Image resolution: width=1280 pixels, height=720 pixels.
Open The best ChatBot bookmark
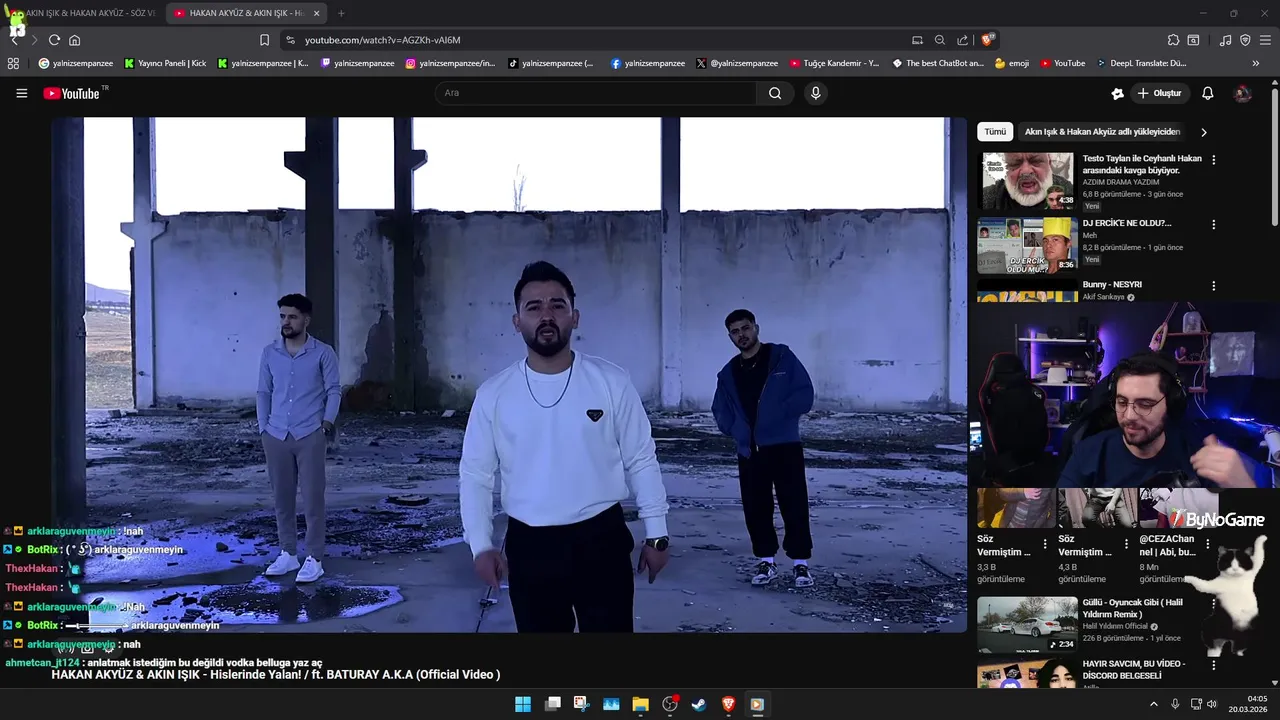coord(938,63)
